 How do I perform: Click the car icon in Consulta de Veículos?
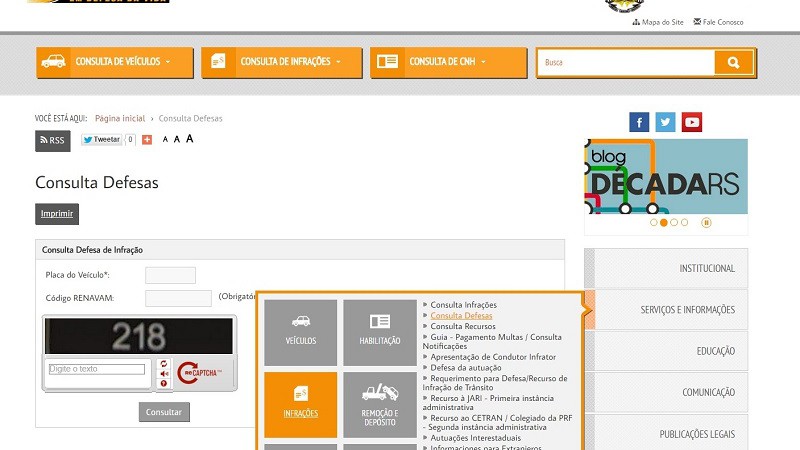[x=54, y=62]
